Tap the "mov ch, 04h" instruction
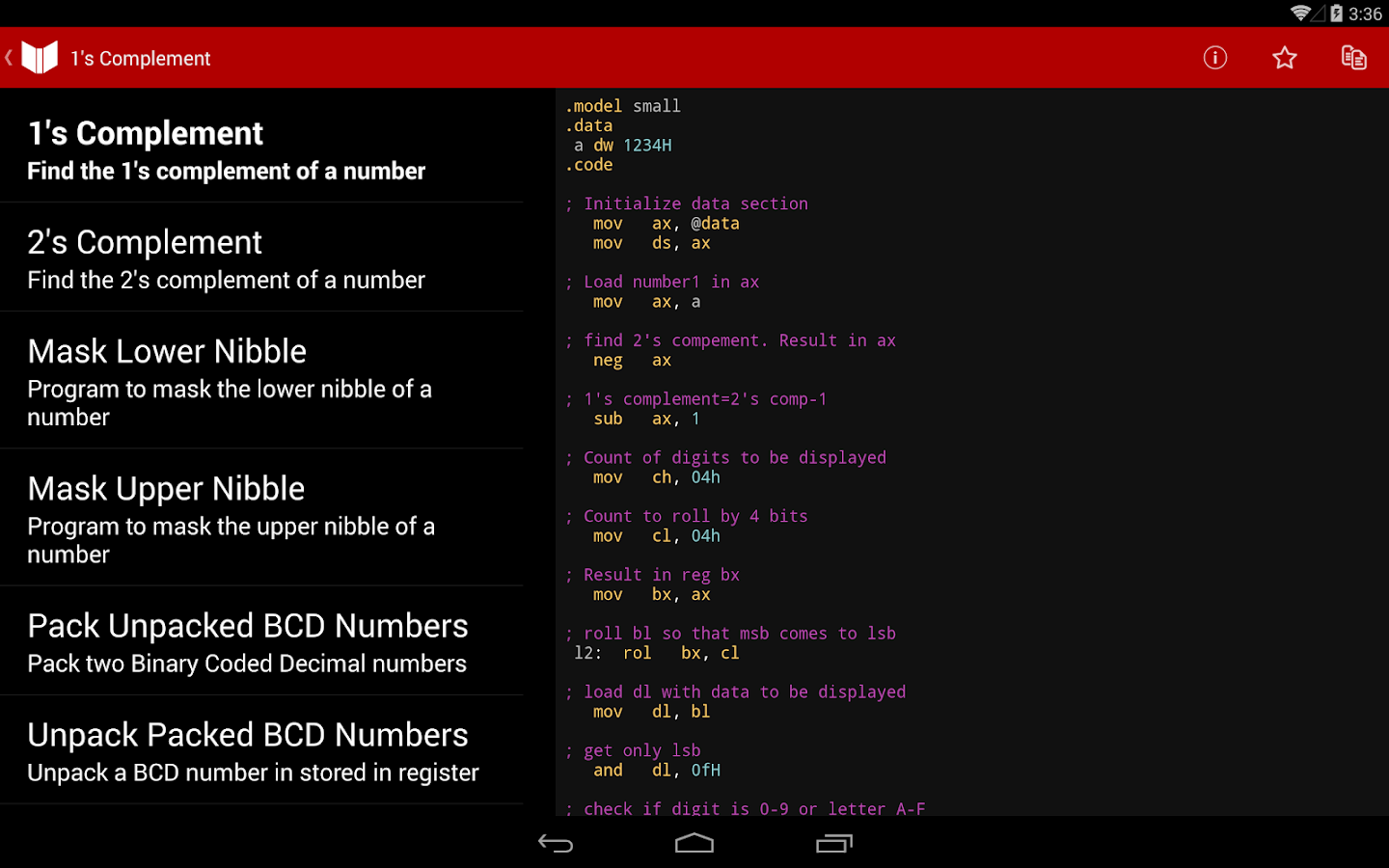1389x868 pixels. [657, 477]
